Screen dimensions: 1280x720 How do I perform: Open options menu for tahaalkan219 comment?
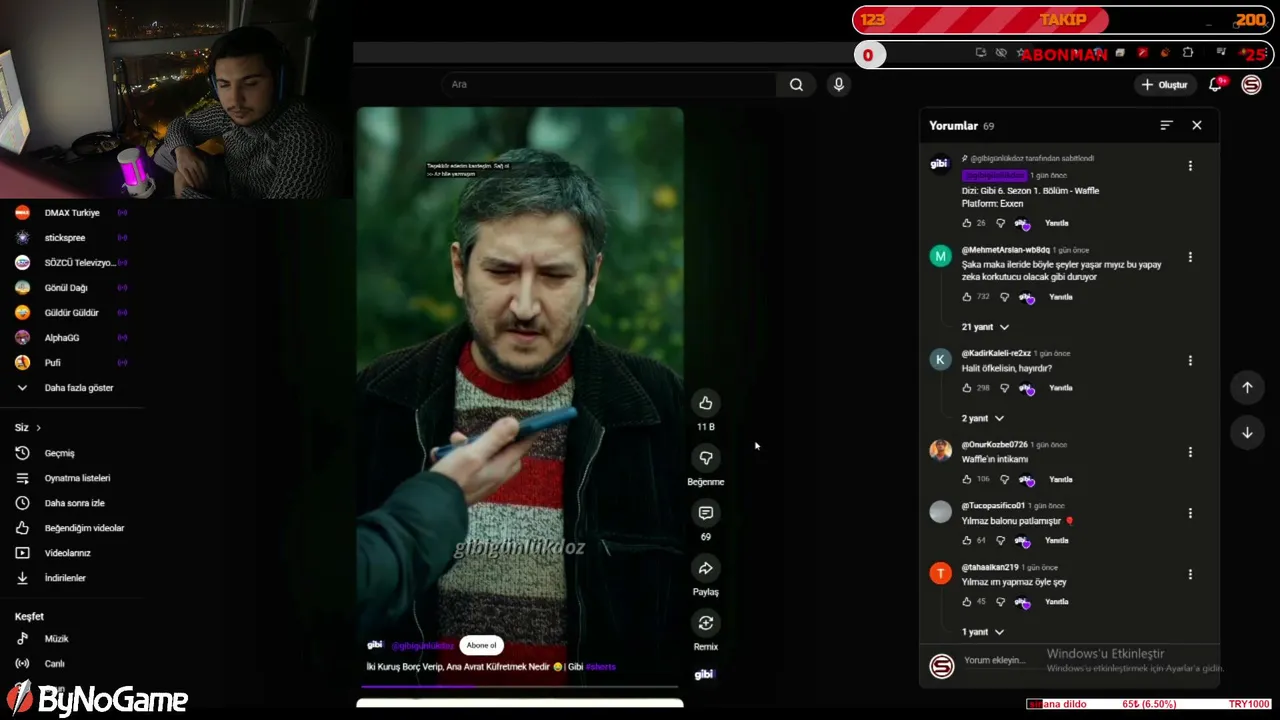point(1190,575)
